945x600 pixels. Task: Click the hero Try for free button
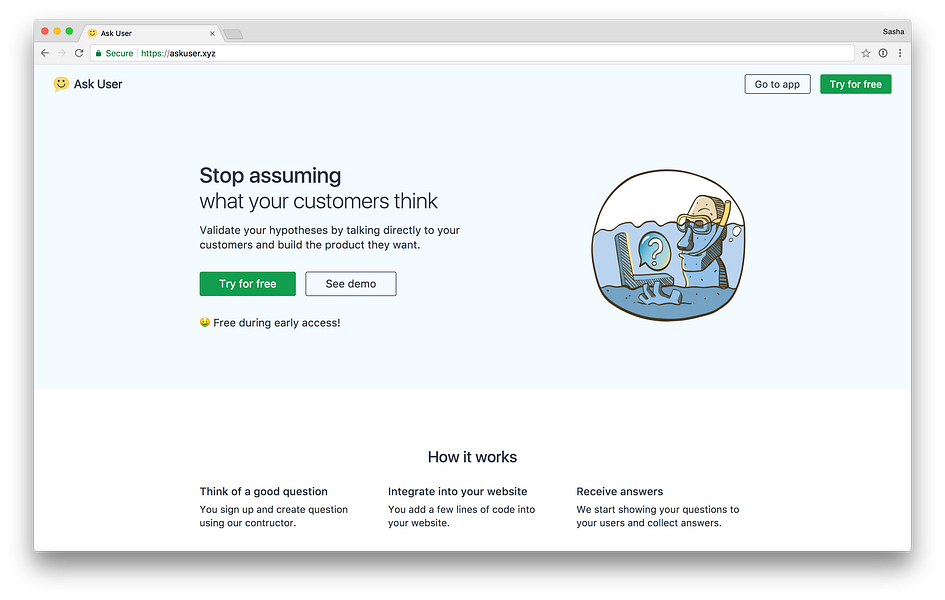(x=248, y=284)
